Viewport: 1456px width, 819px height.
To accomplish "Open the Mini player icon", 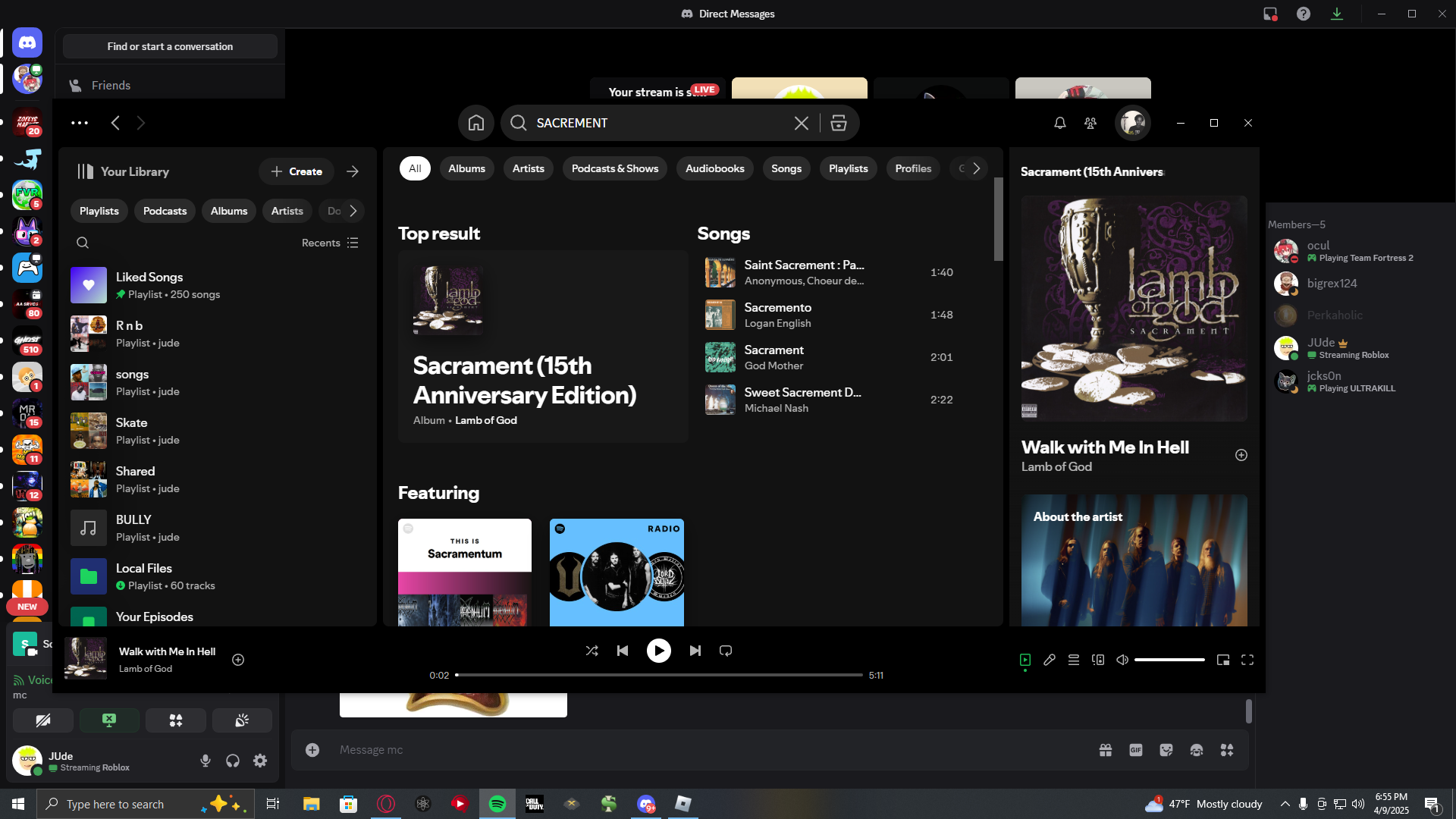I will (1223, 660).
